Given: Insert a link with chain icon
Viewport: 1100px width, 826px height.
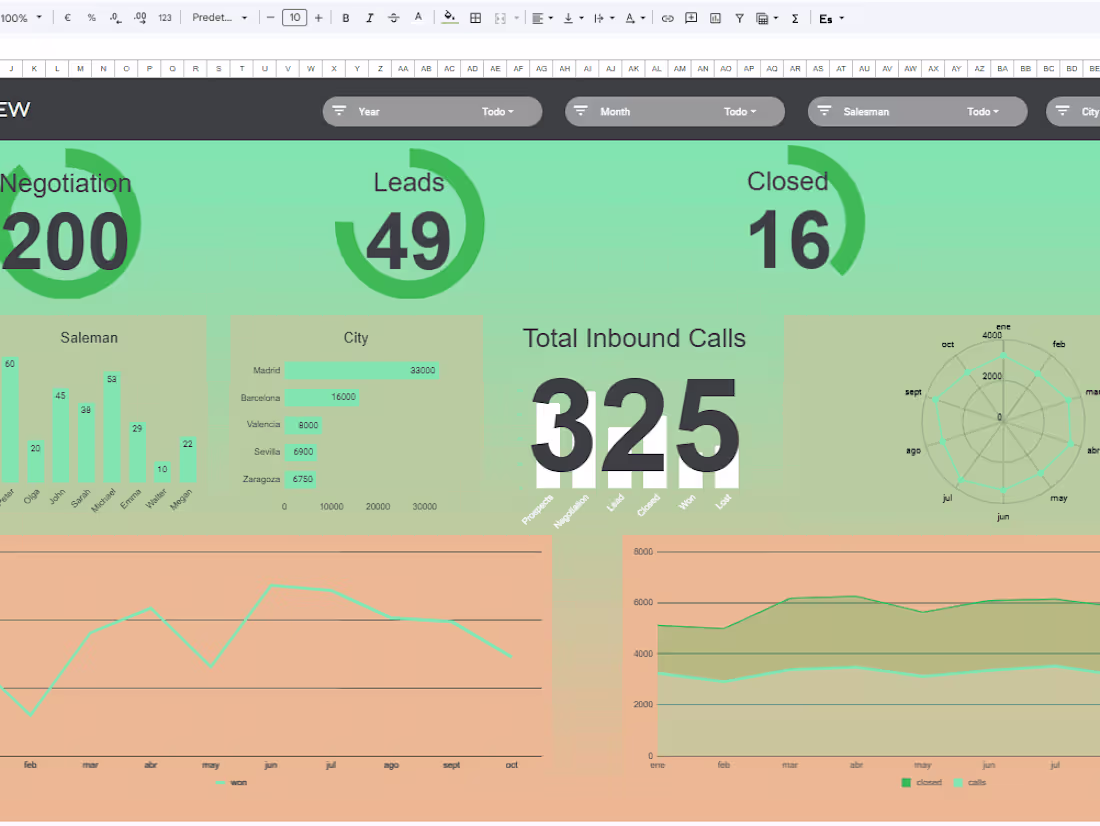Looking at the screenshot, I should [667, 18].
